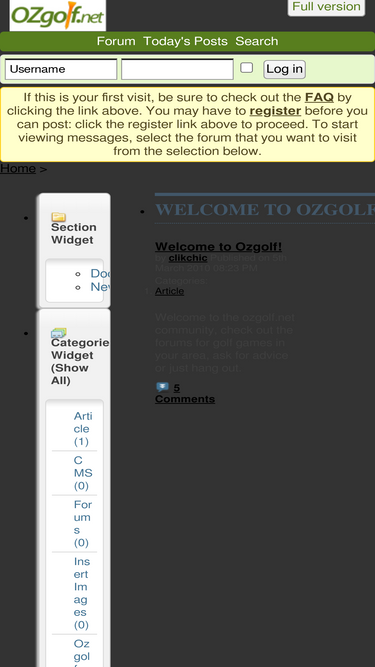
Task: Click the Section Widget title text
Action: pyautogui.click(x=74, y=234)
